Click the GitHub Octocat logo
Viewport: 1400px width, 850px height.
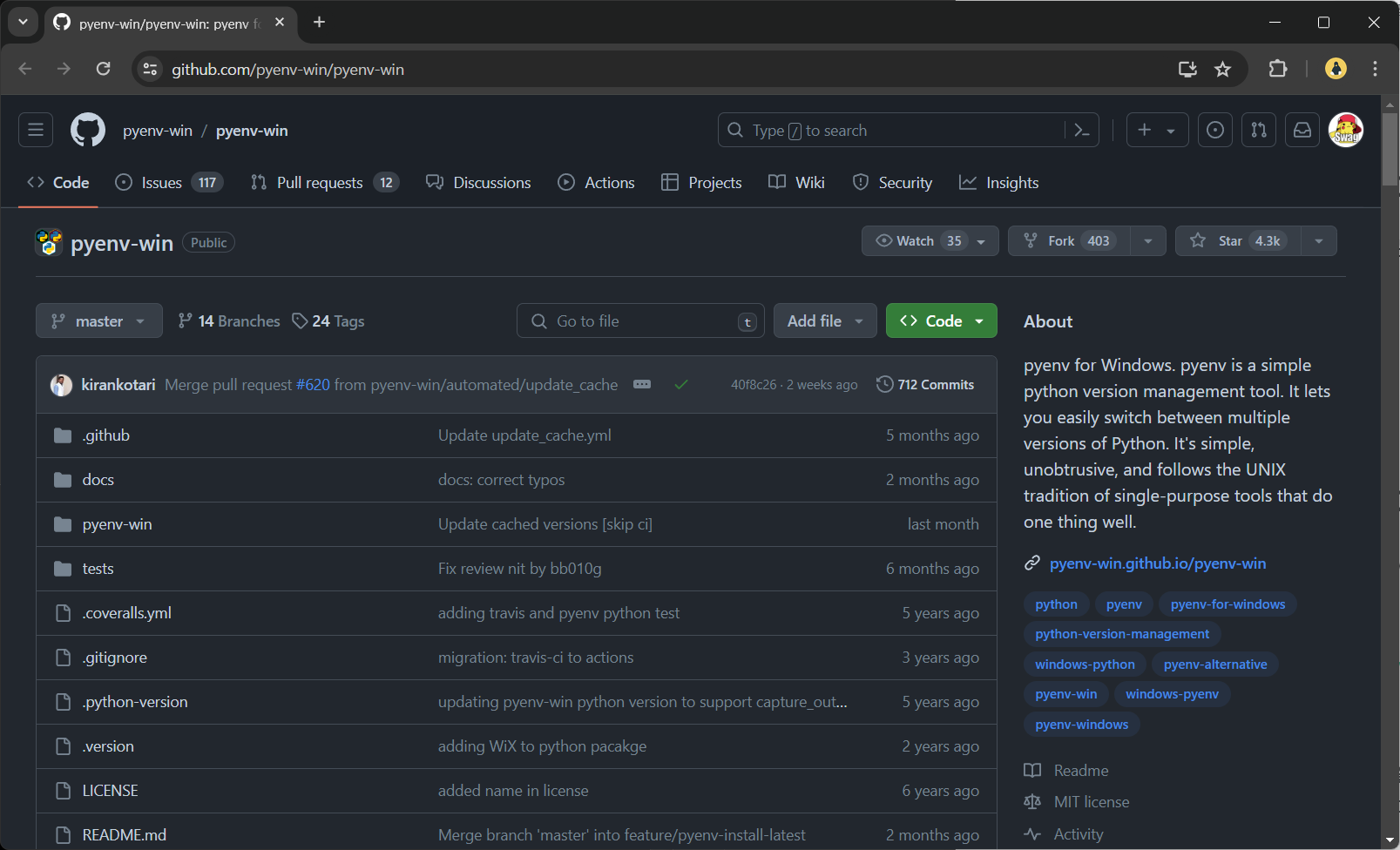coord(88,130)
